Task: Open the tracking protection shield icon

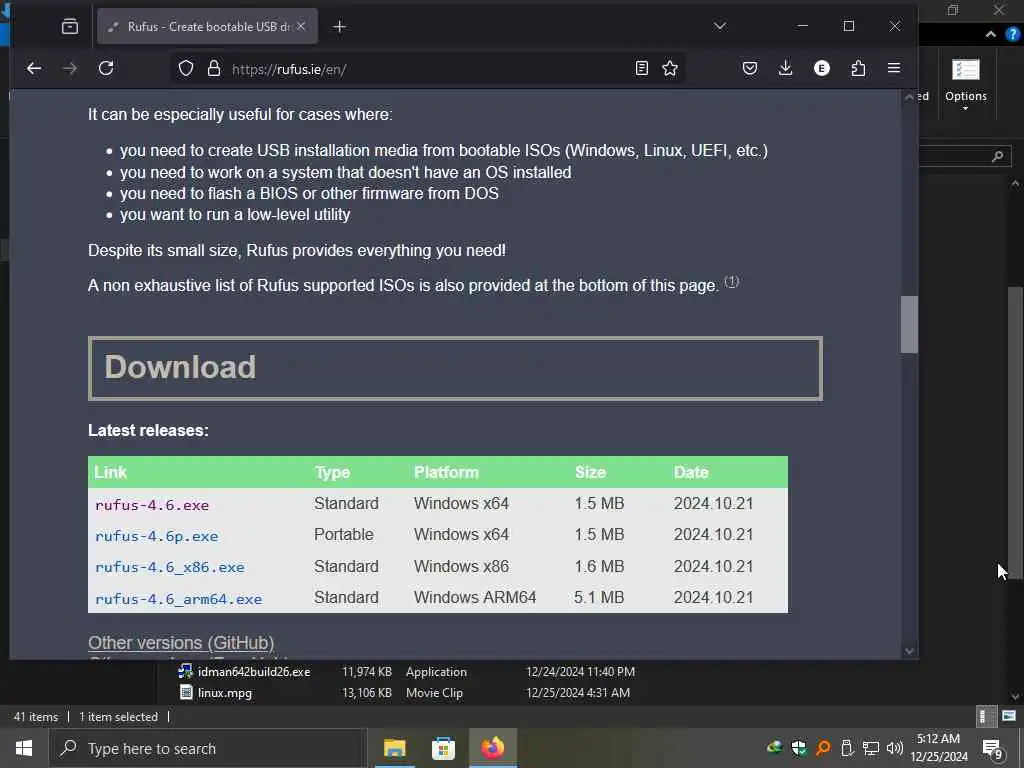Action: [x=186, y=69]
